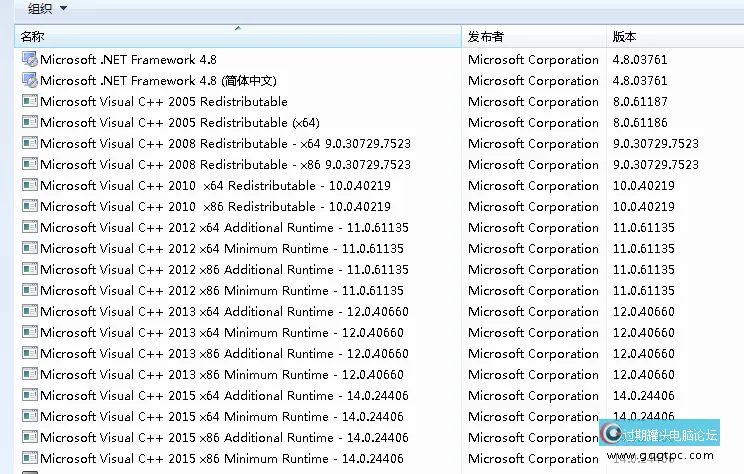Open the 组织 dropdown menu
The width and height of the screenshot is (744, 474).
47,8
